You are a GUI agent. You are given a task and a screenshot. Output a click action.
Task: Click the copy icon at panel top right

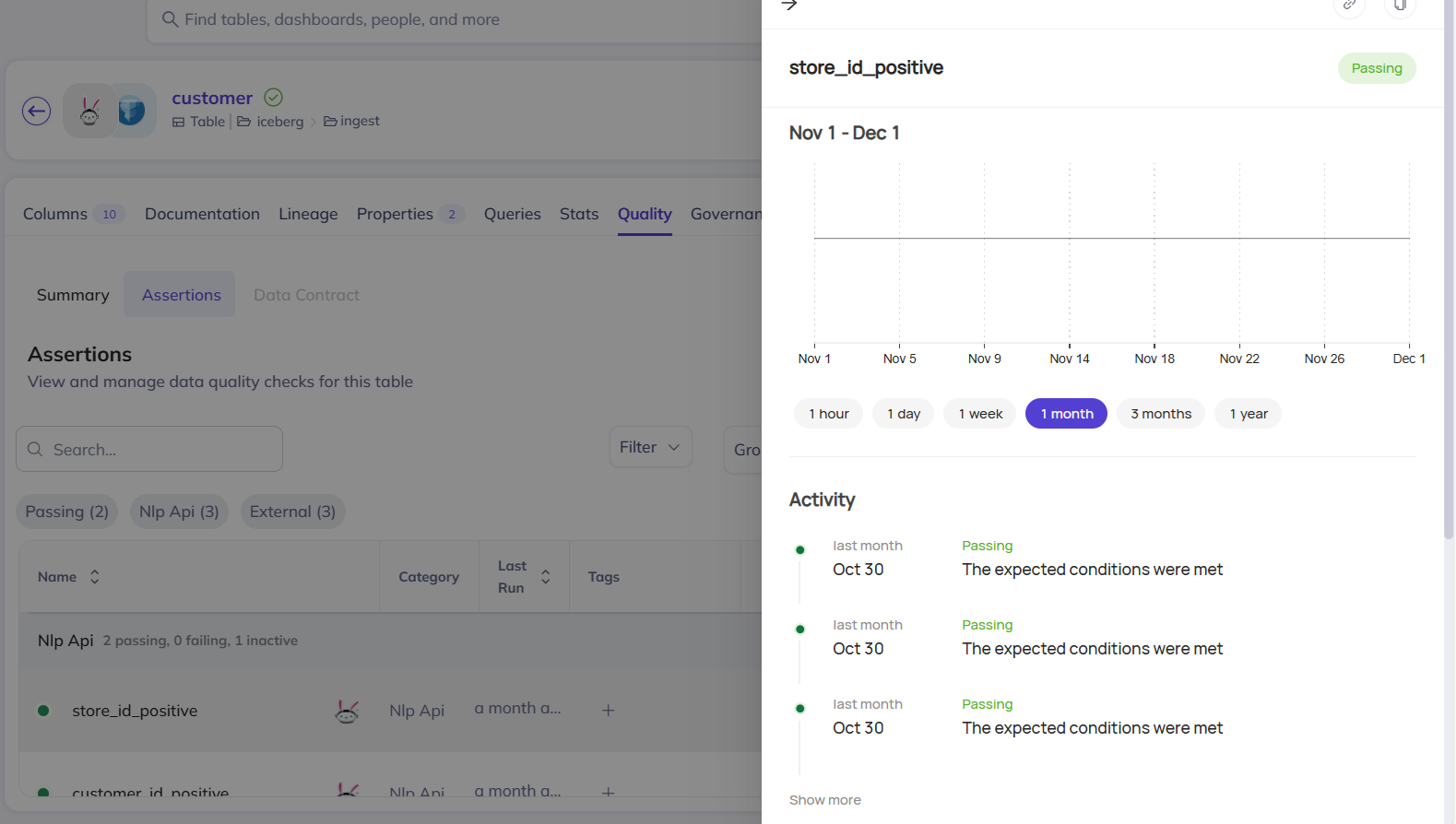pos(1400,6)
